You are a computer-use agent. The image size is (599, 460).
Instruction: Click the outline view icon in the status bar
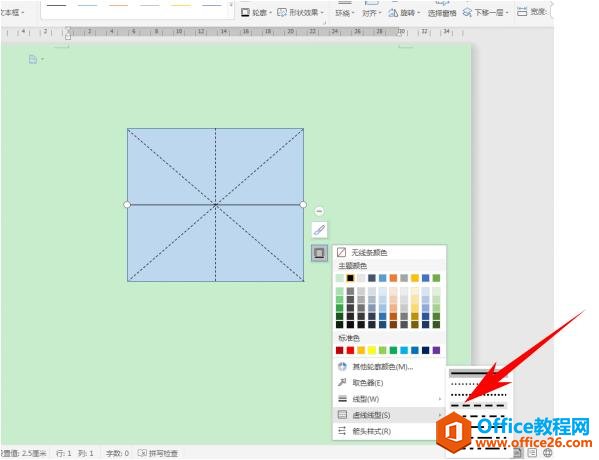tap(532, 453)
